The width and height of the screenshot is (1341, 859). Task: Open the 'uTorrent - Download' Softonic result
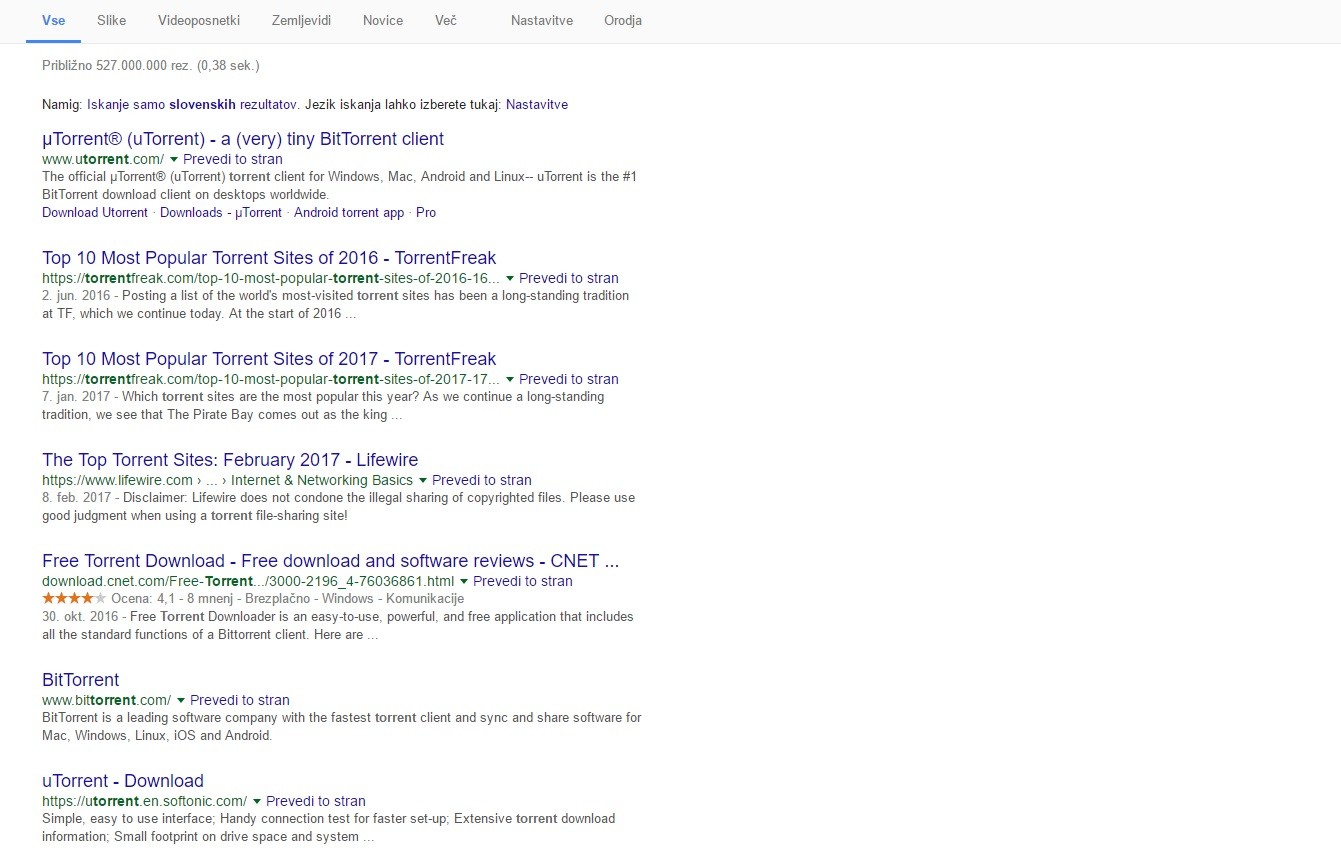click(123, 781)
